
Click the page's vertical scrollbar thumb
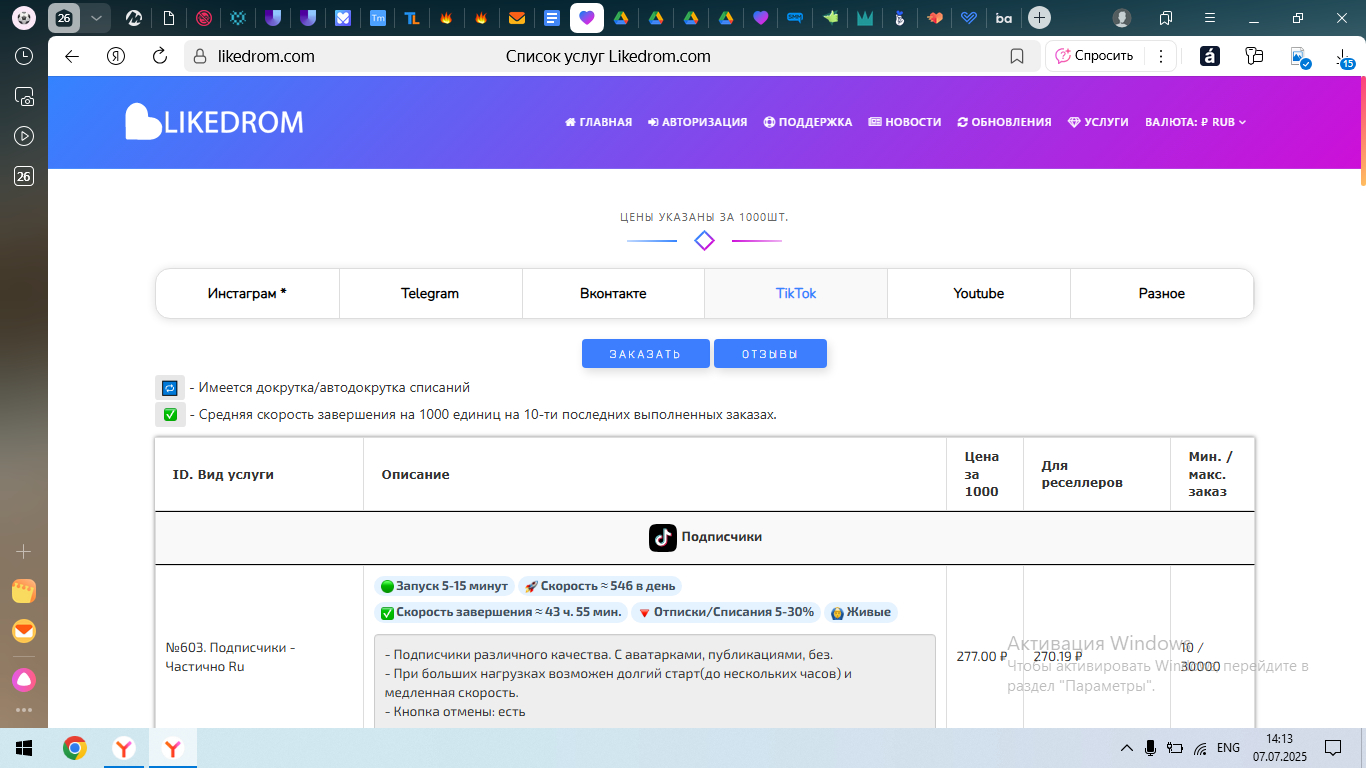pyautogui.click(x=1362, y=130)
